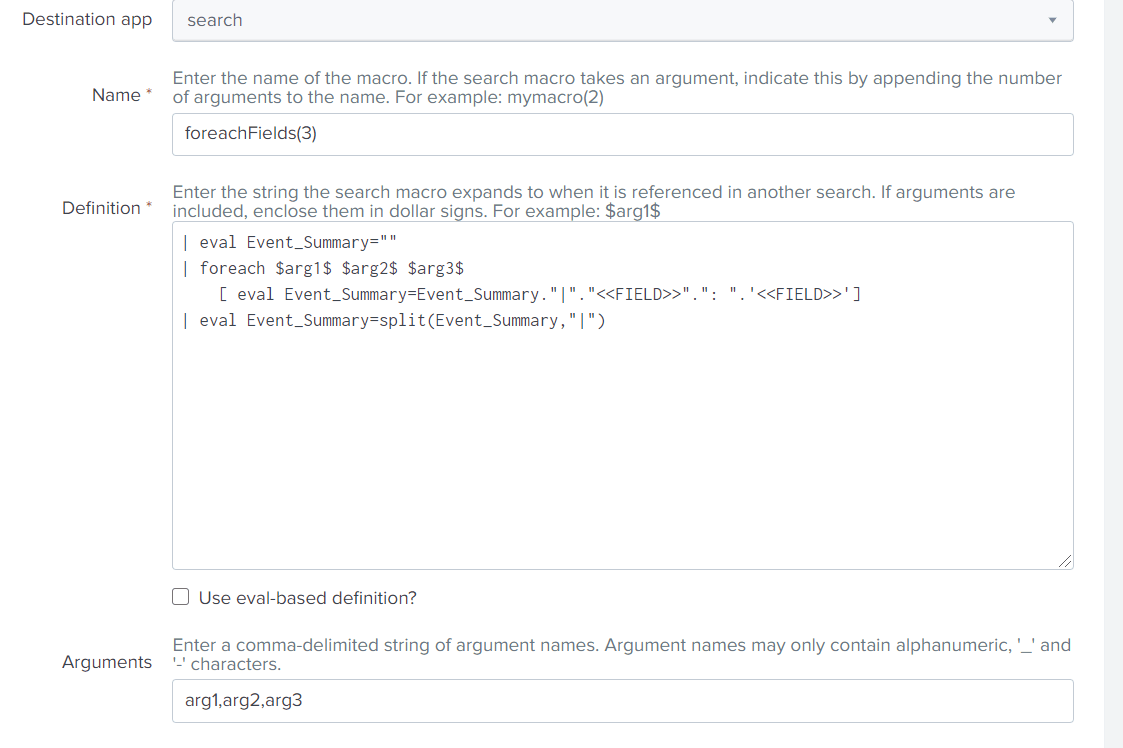Screen dimensions: 1123x748
Task: Click the foreach $arg1$ line in Definition
Action: click(x=324, y=267)
